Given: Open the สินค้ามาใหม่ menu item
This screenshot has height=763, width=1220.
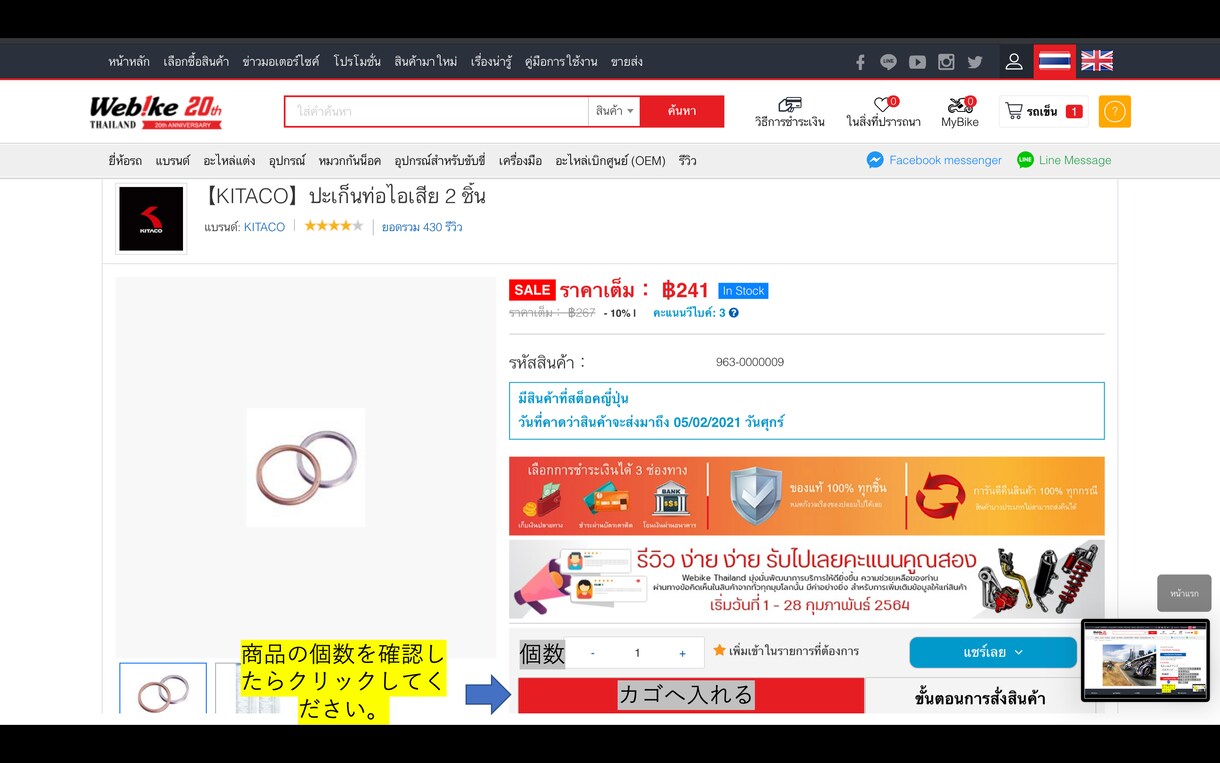Looking at the screenshot, I should point(426,62).
